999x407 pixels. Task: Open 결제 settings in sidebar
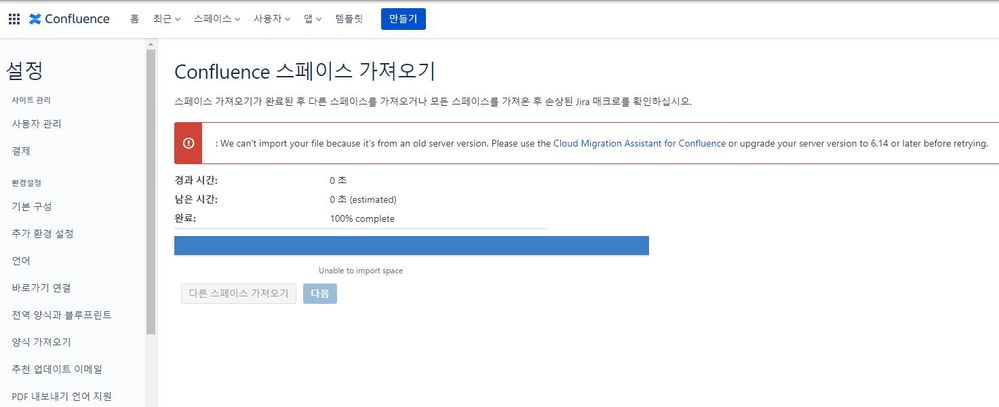pos(21,151)
